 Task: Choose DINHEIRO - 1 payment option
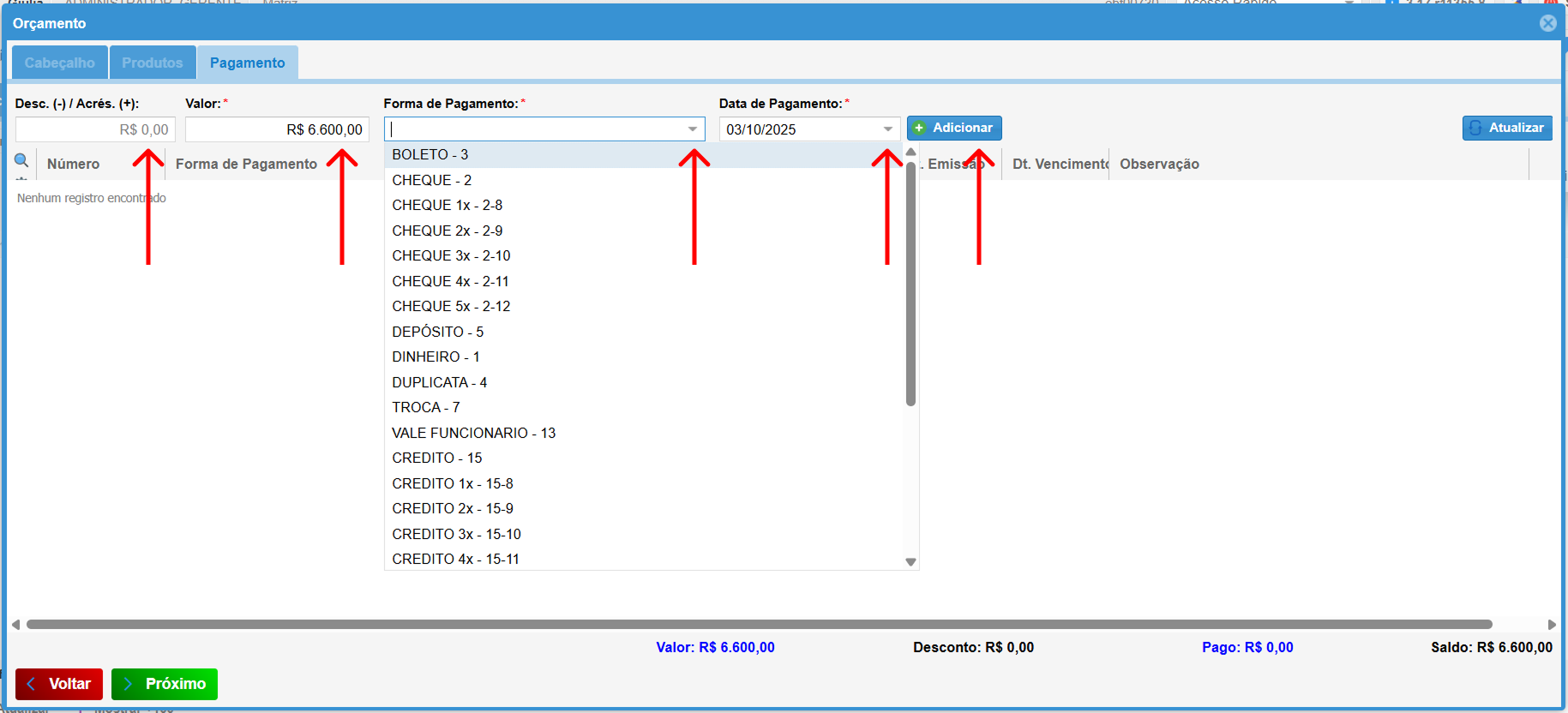coord(436,357)
